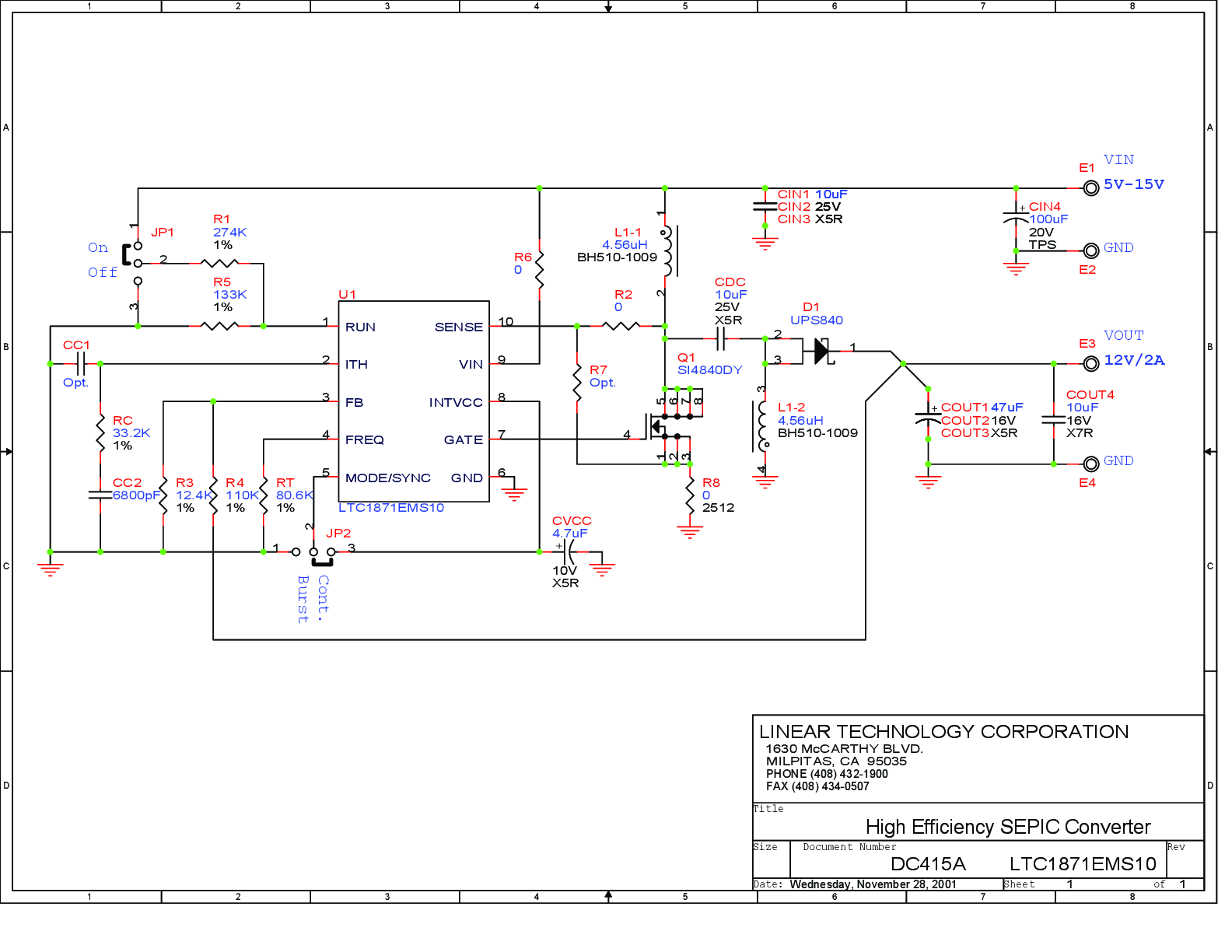Screen dimensions: 1232x952
Task: Select the DC415A document number text
Action: [x=928, y=864]
